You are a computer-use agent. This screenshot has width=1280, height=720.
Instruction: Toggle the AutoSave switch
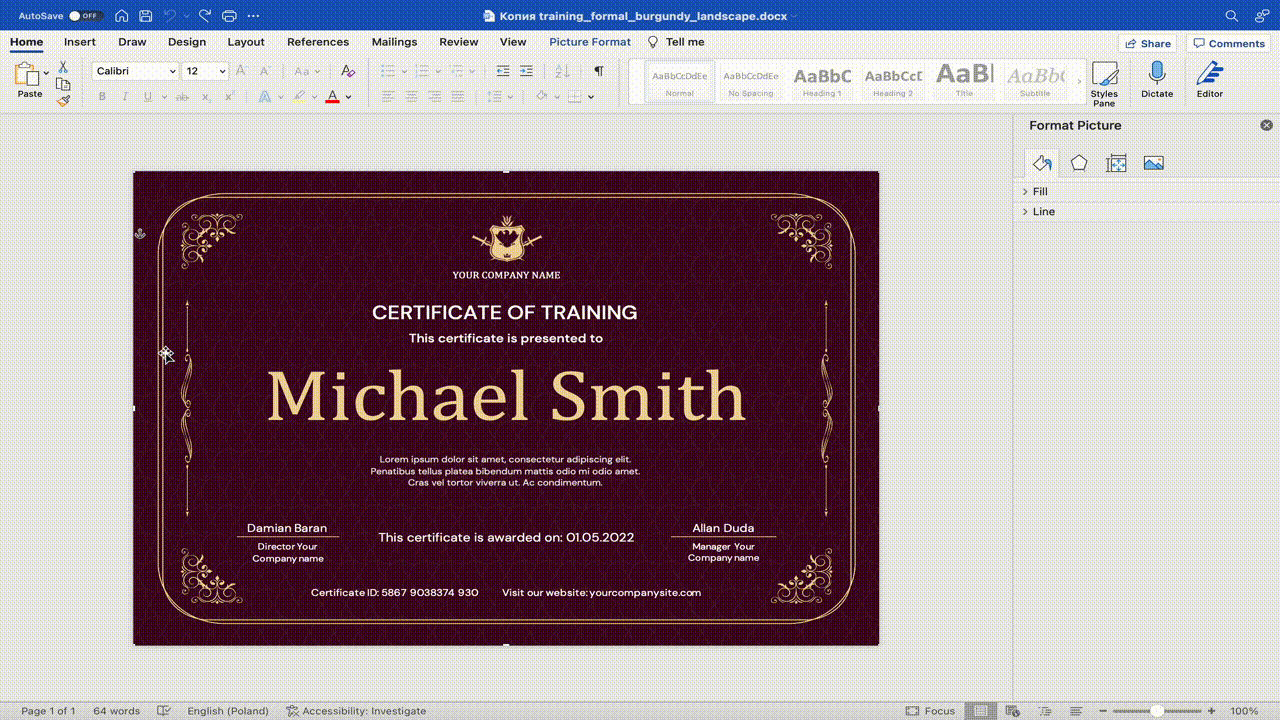coord(85,16)
